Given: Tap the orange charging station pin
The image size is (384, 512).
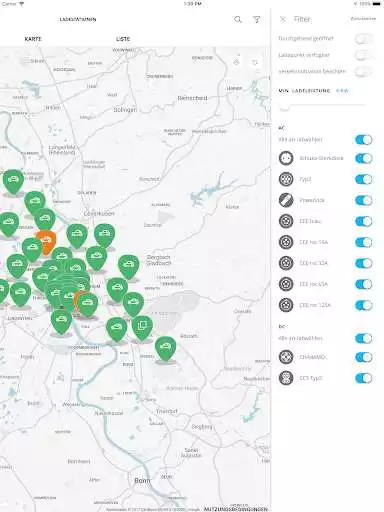Looking at the screenshot, I should [x=46, y=241].
